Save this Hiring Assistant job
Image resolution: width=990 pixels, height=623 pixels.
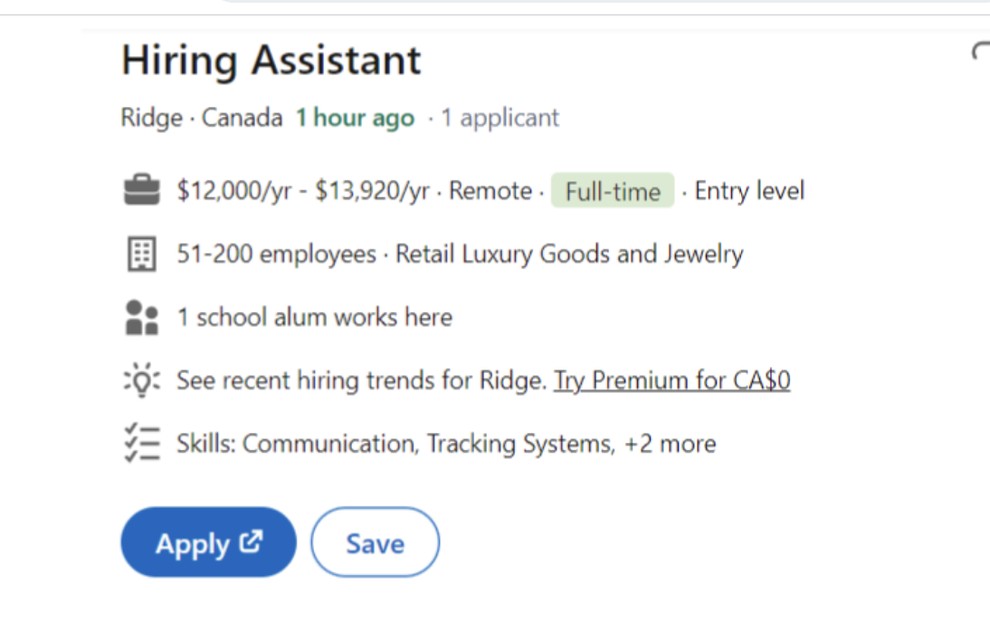(375, 542)
